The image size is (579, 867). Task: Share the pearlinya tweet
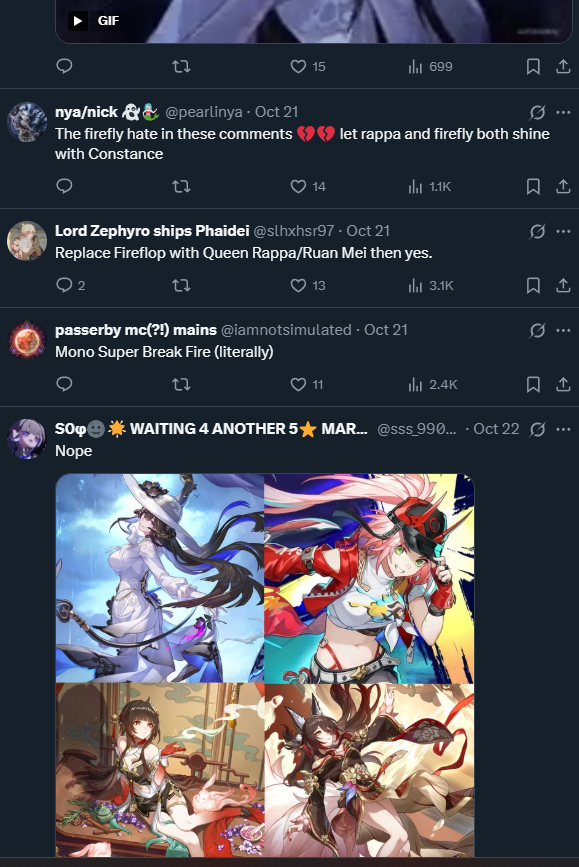tap(563, 186)
